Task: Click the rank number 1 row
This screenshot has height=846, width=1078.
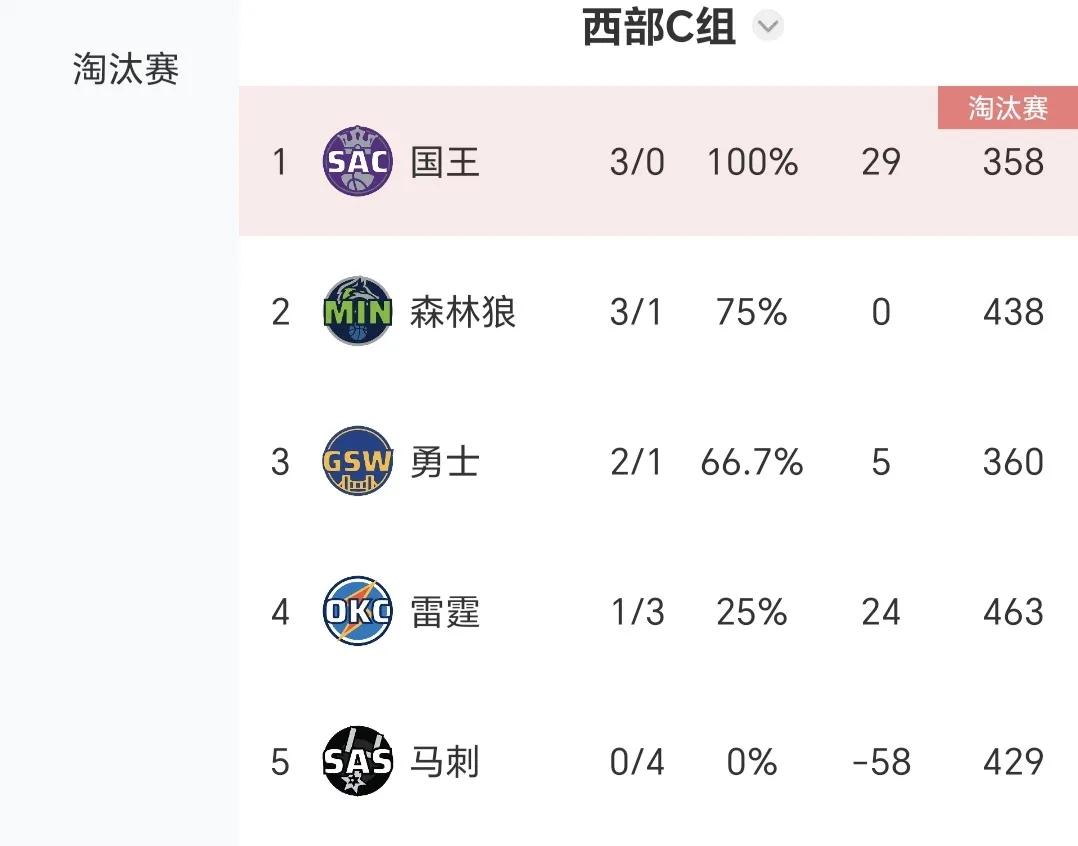Action: [x=658, y=161]
